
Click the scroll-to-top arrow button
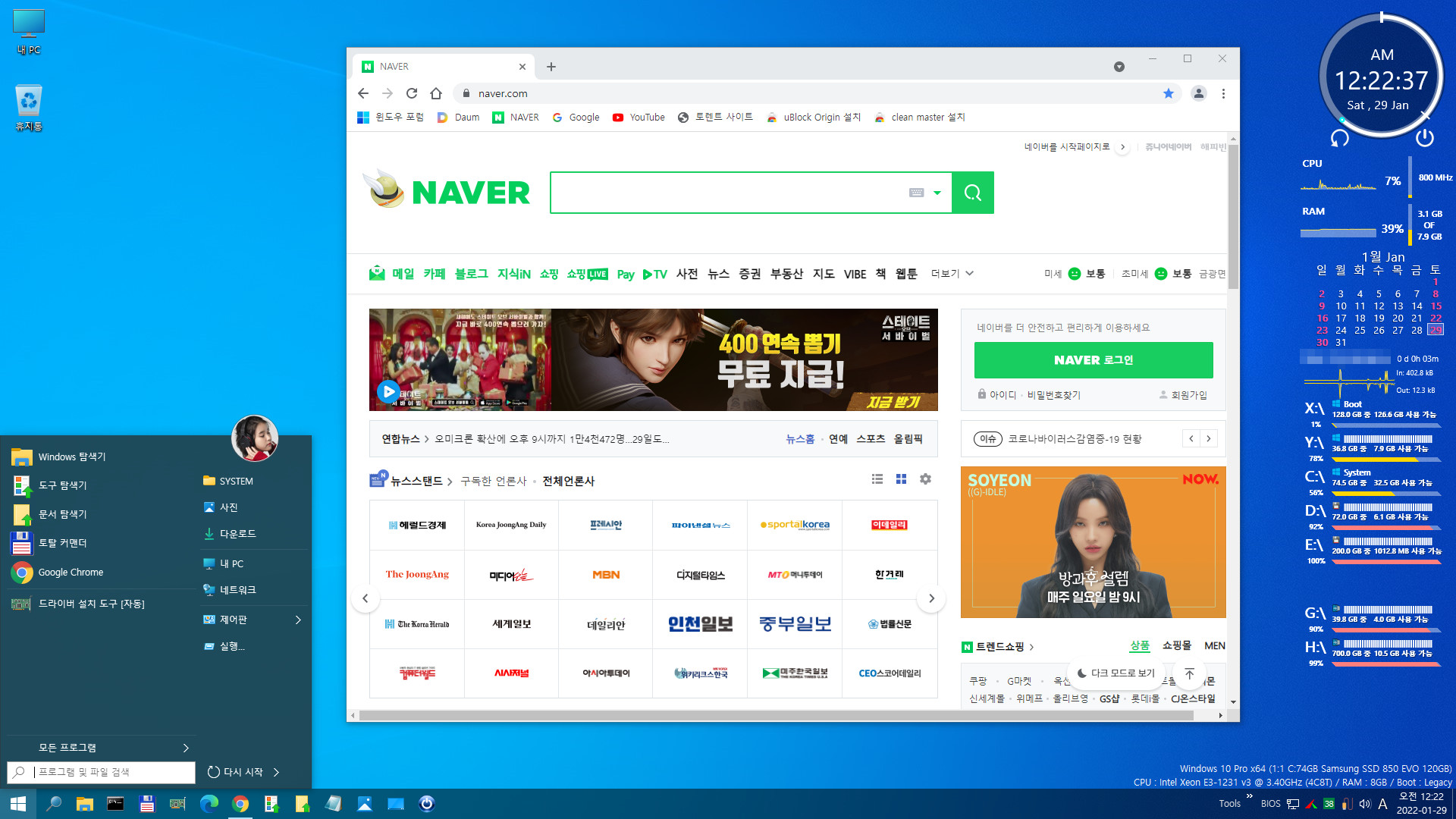click(1189, 673)
